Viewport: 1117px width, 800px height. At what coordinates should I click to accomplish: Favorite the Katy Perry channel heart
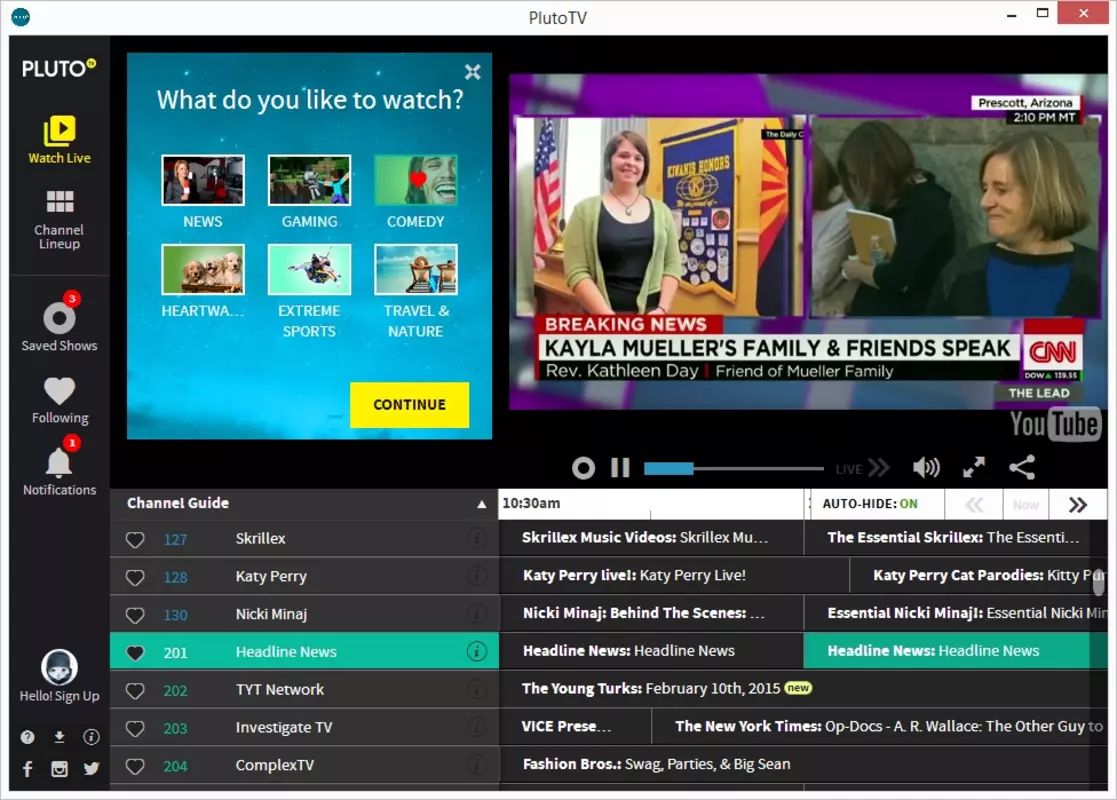135,578
